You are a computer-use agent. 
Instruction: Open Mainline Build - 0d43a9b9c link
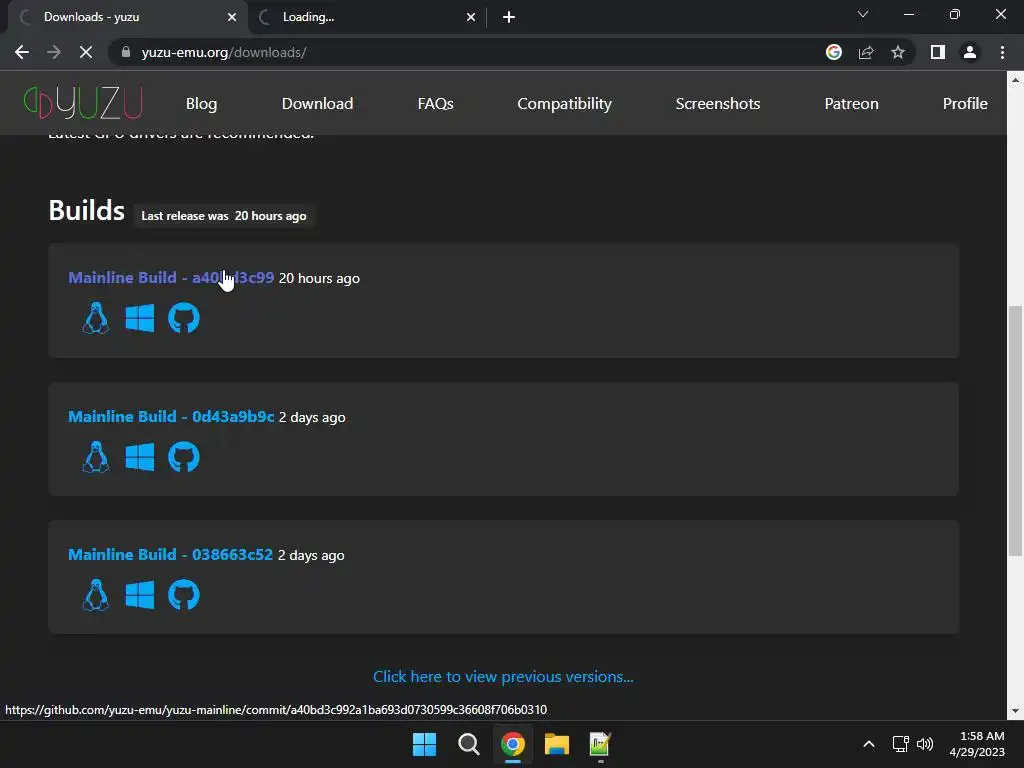tap(171, 417)
